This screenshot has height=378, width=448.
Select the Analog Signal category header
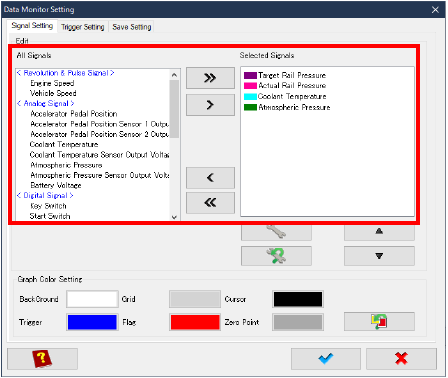pos(46,103)
